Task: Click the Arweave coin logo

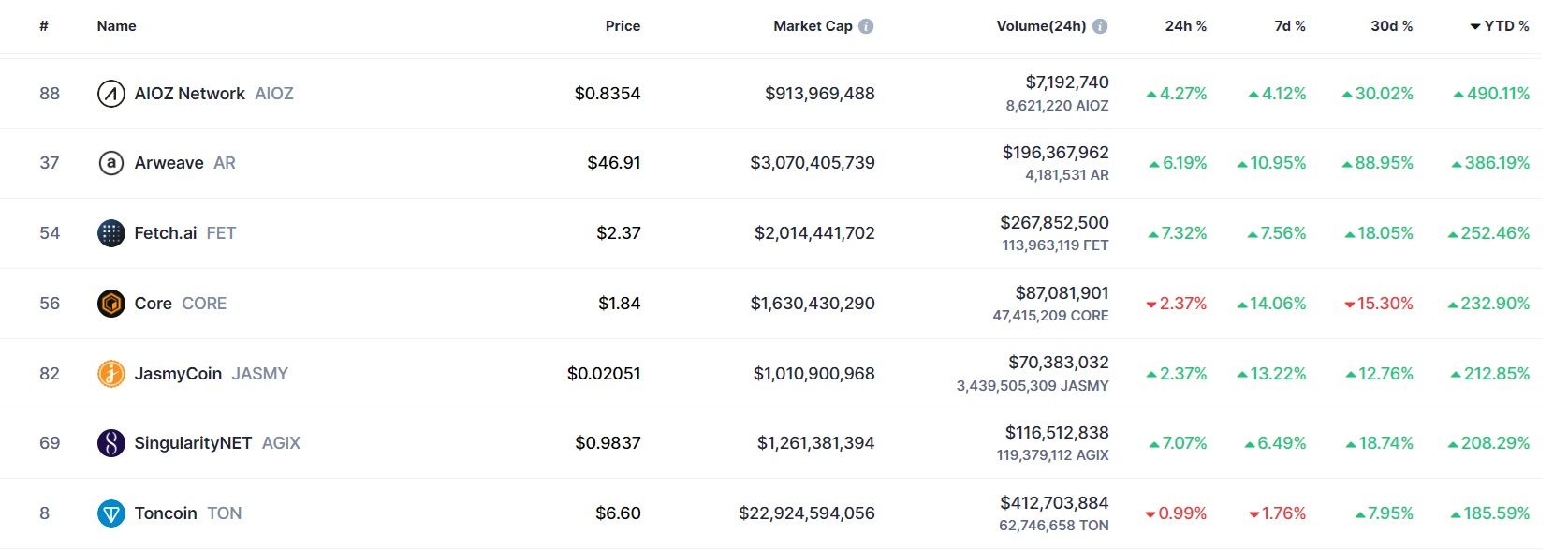Action: tap(111, 163)
